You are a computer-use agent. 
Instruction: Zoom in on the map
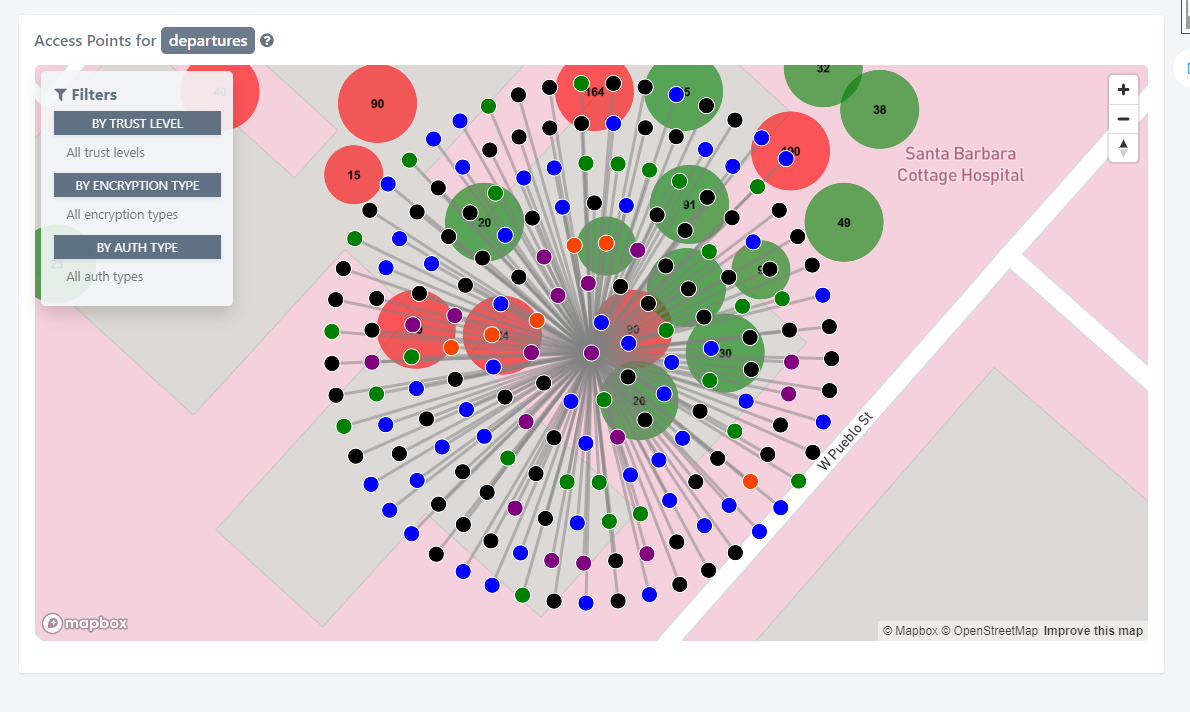pos(1123,90)
